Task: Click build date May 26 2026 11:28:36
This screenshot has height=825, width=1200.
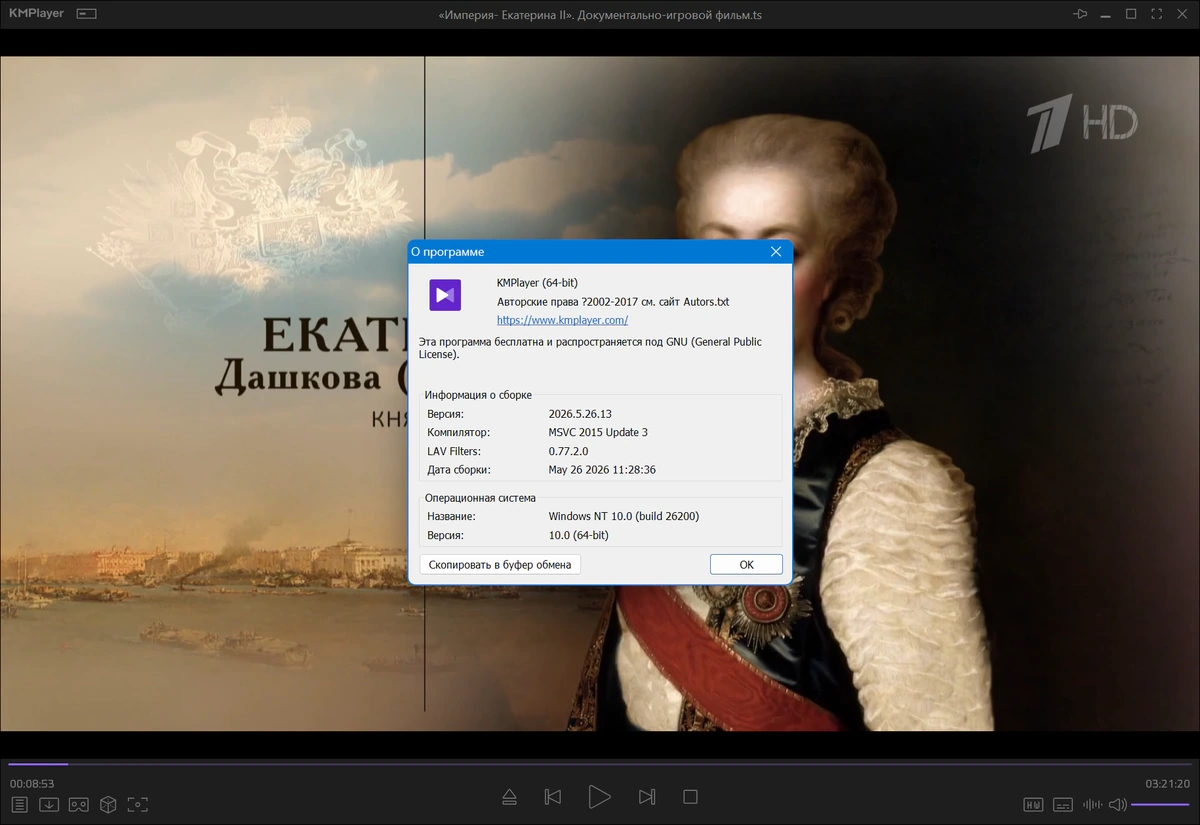Action: pos(602,470)
